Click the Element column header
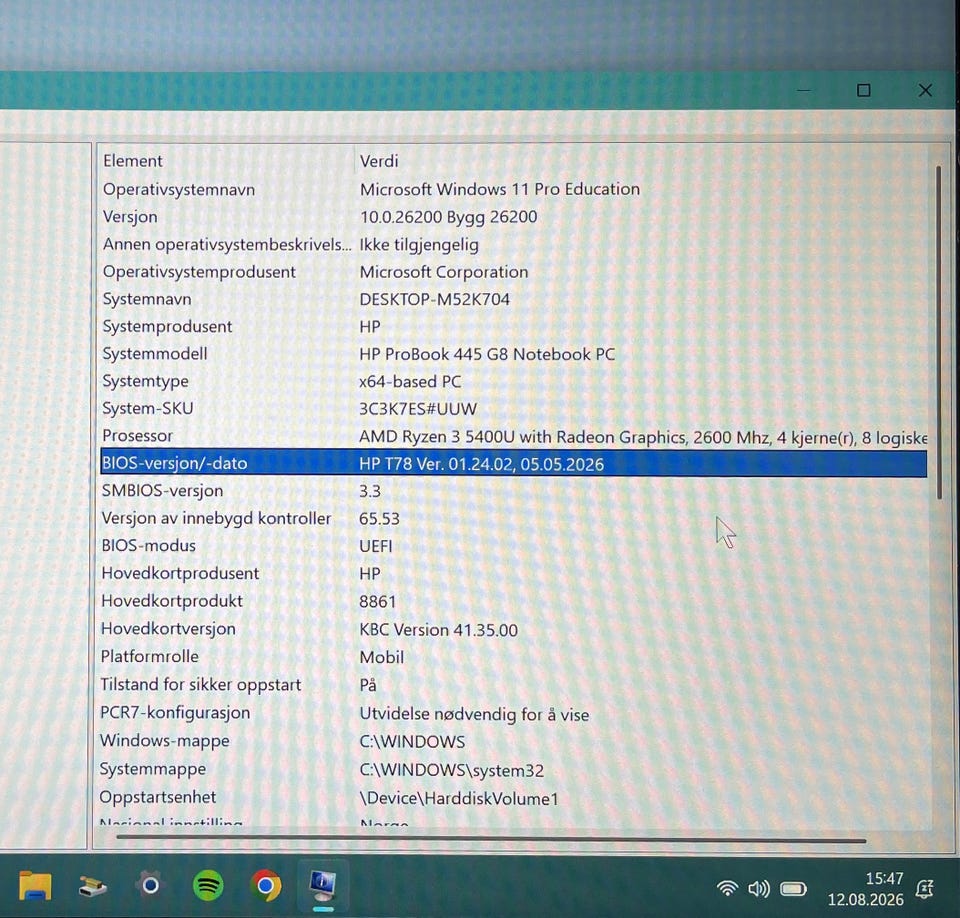 [x=227, y=161]
